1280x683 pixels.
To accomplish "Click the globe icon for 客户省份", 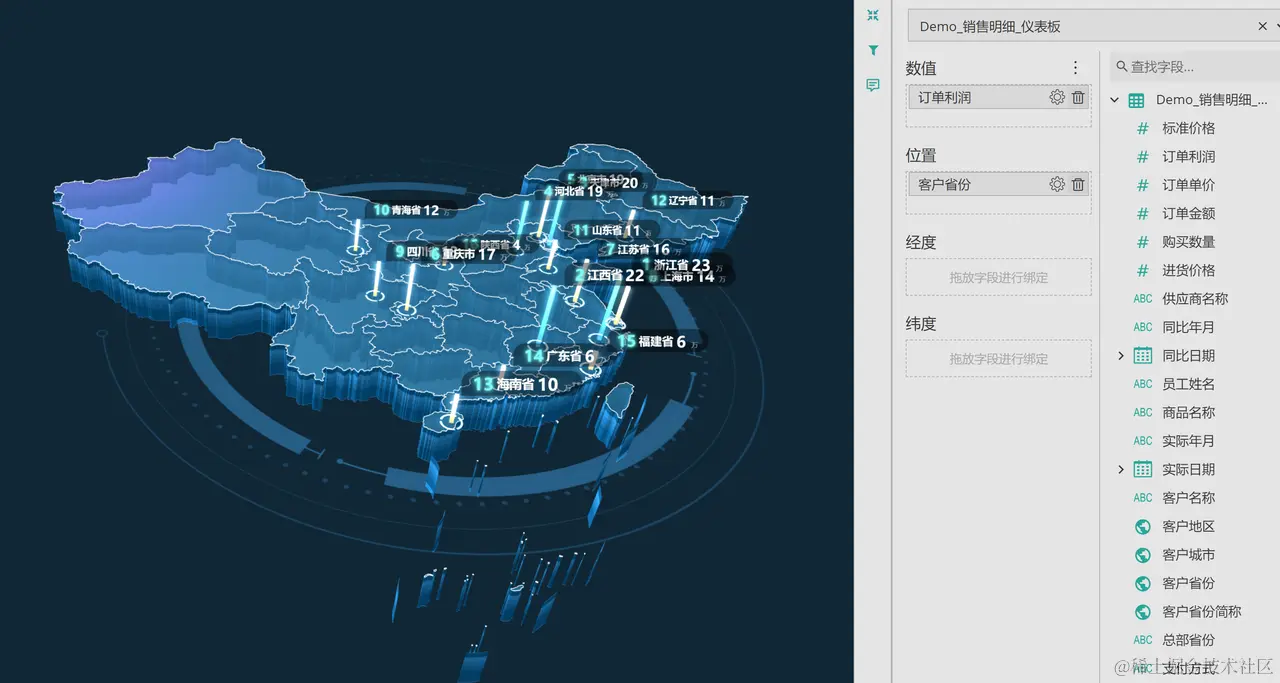I will click(x=1143, y=583).
